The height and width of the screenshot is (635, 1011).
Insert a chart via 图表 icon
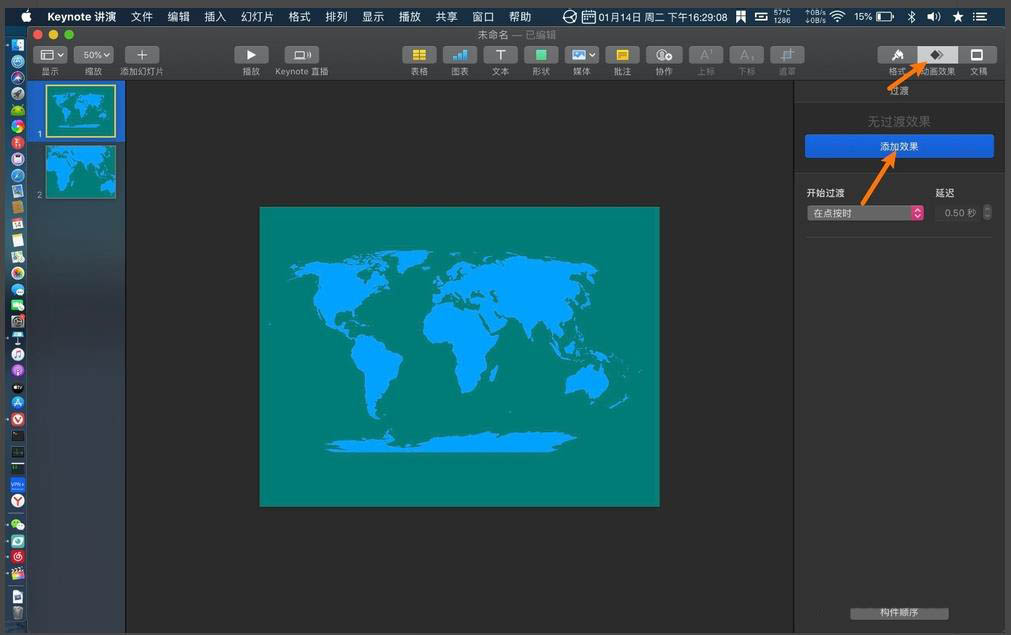coord(460,55)
